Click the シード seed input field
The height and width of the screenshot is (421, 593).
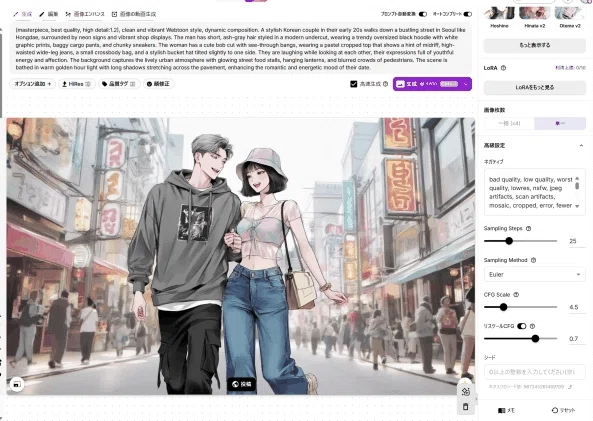tap(535, 372)
